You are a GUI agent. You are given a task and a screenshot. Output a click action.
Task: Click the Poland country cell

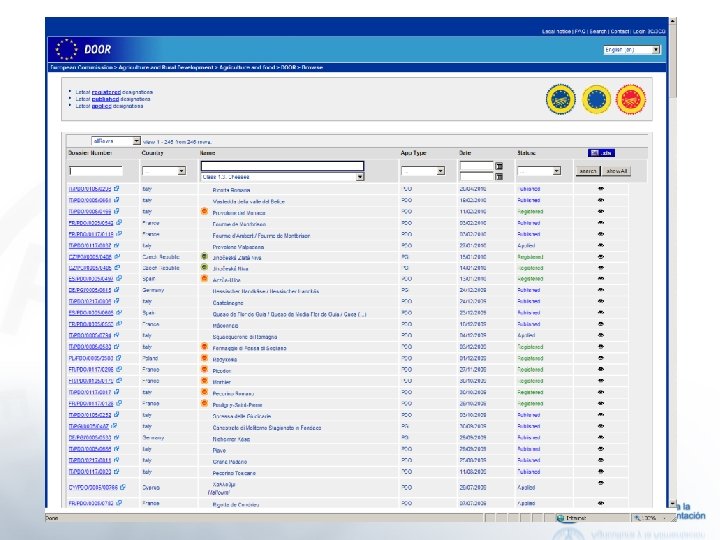point(150,358)
